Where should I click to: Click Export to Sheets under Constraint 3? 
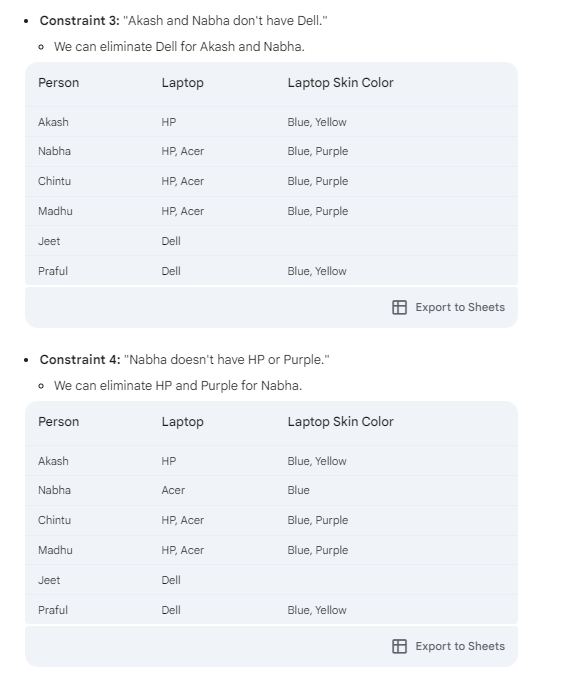460,308
